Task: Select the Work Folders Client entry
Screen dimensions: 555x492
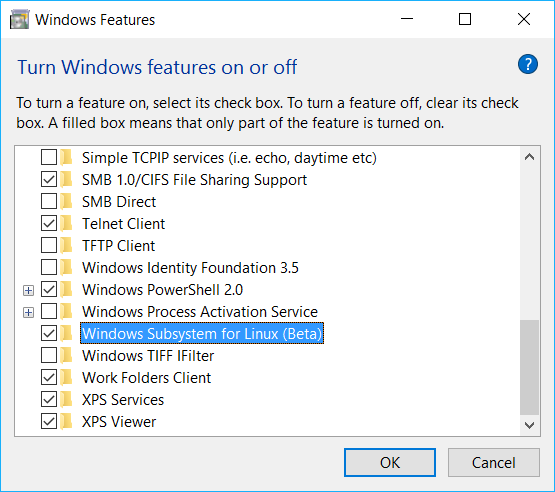Action: (147, 378)
